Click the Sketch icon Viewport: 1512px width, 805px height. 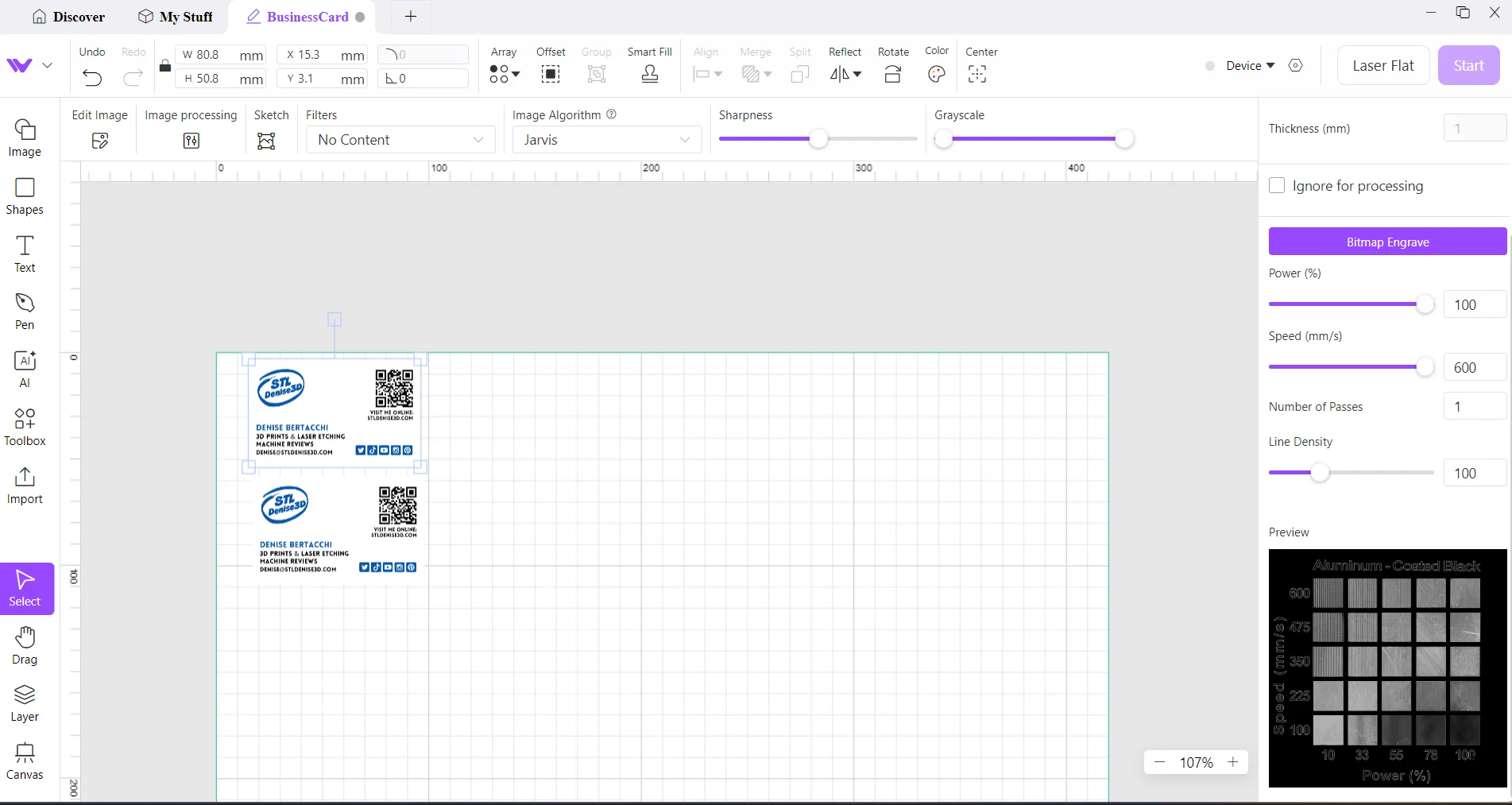[x=266, y=141]
